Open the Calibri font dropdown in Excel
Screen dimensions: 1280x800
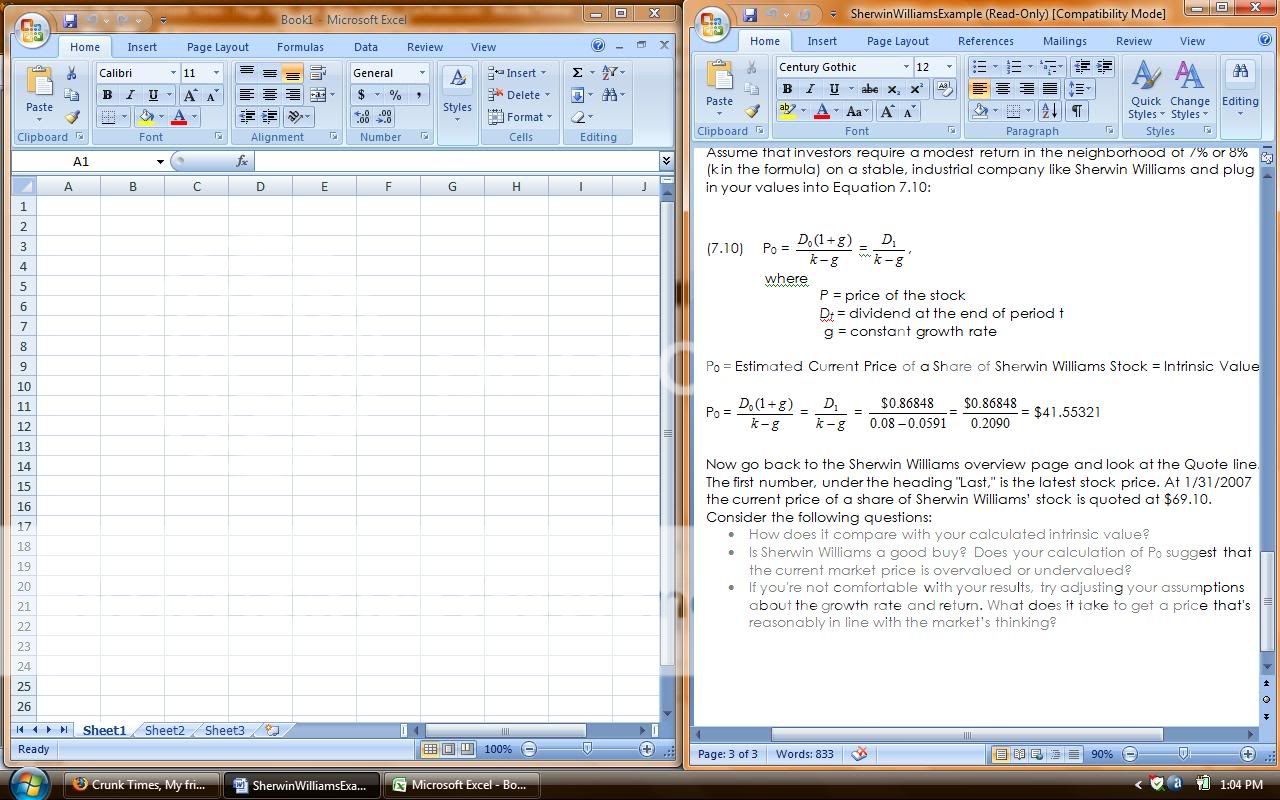(x=173, y=73)
